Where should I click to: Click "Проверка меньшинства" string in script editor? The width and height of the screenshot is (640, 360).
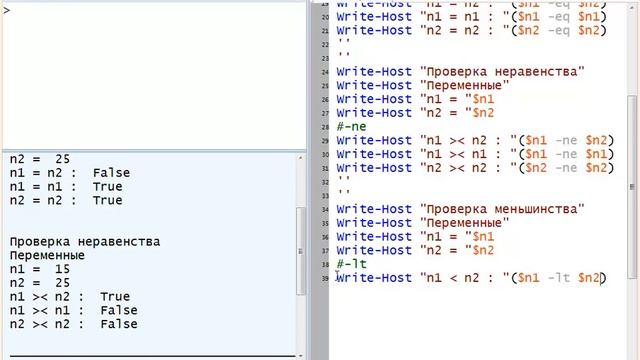coord(502,209)
